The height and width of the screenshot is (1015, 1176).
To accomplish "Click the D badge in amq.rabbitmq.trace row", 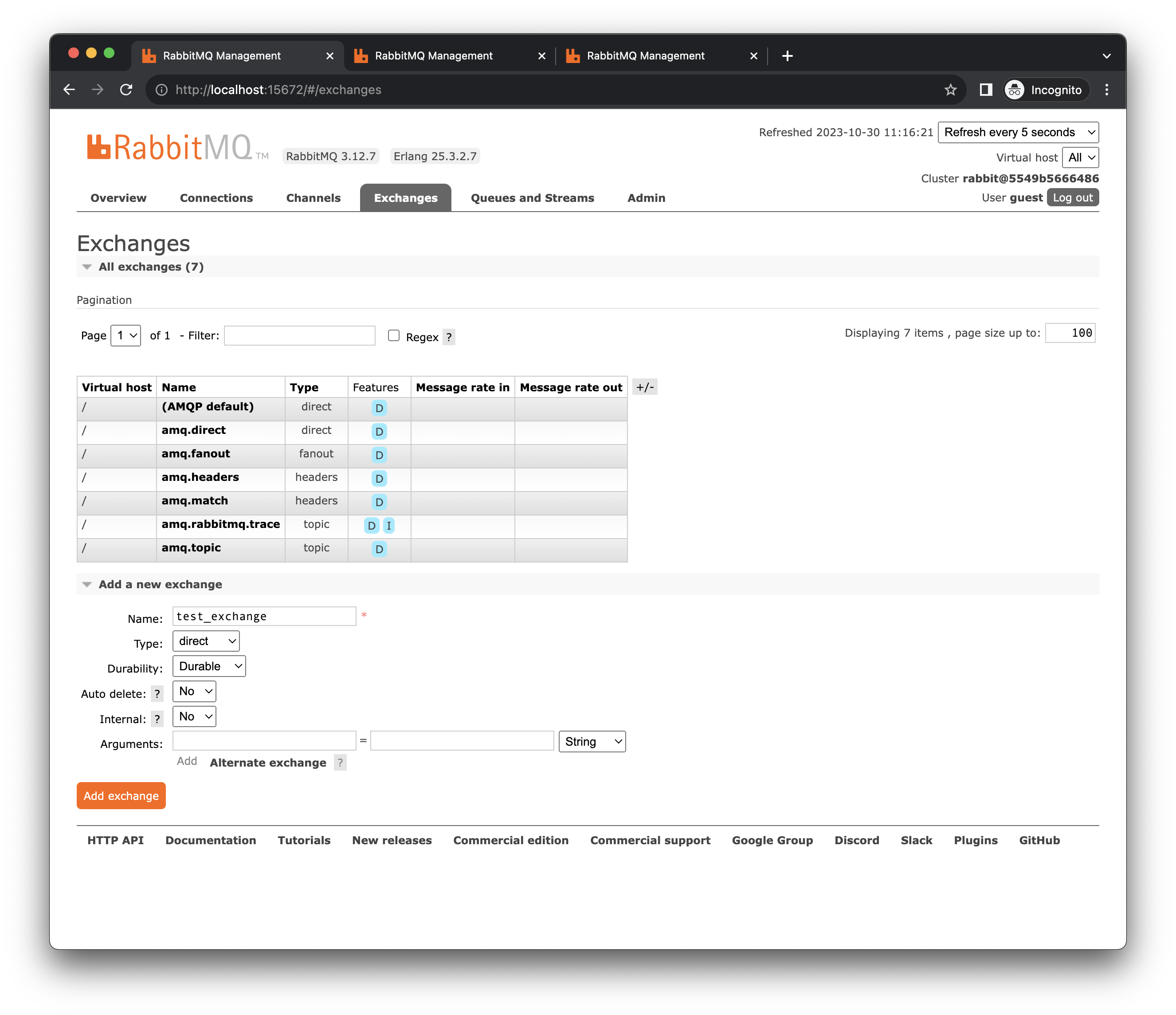I will point(371,526).
